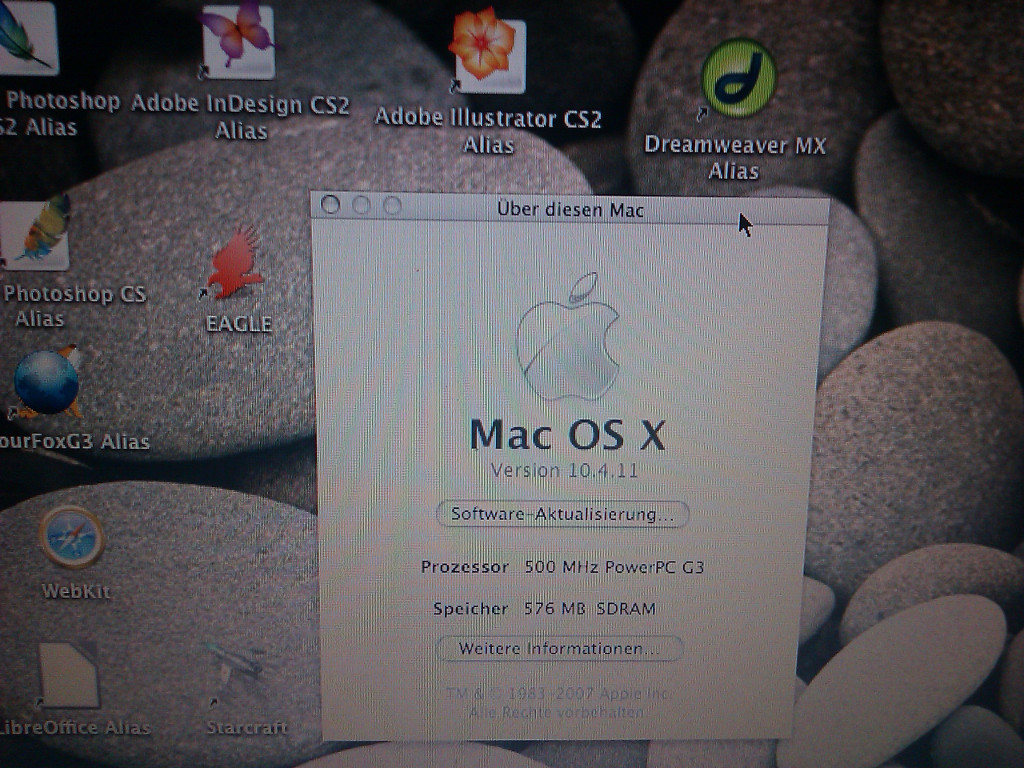Select the red EAGLE desktop icon

click(235, 263)
